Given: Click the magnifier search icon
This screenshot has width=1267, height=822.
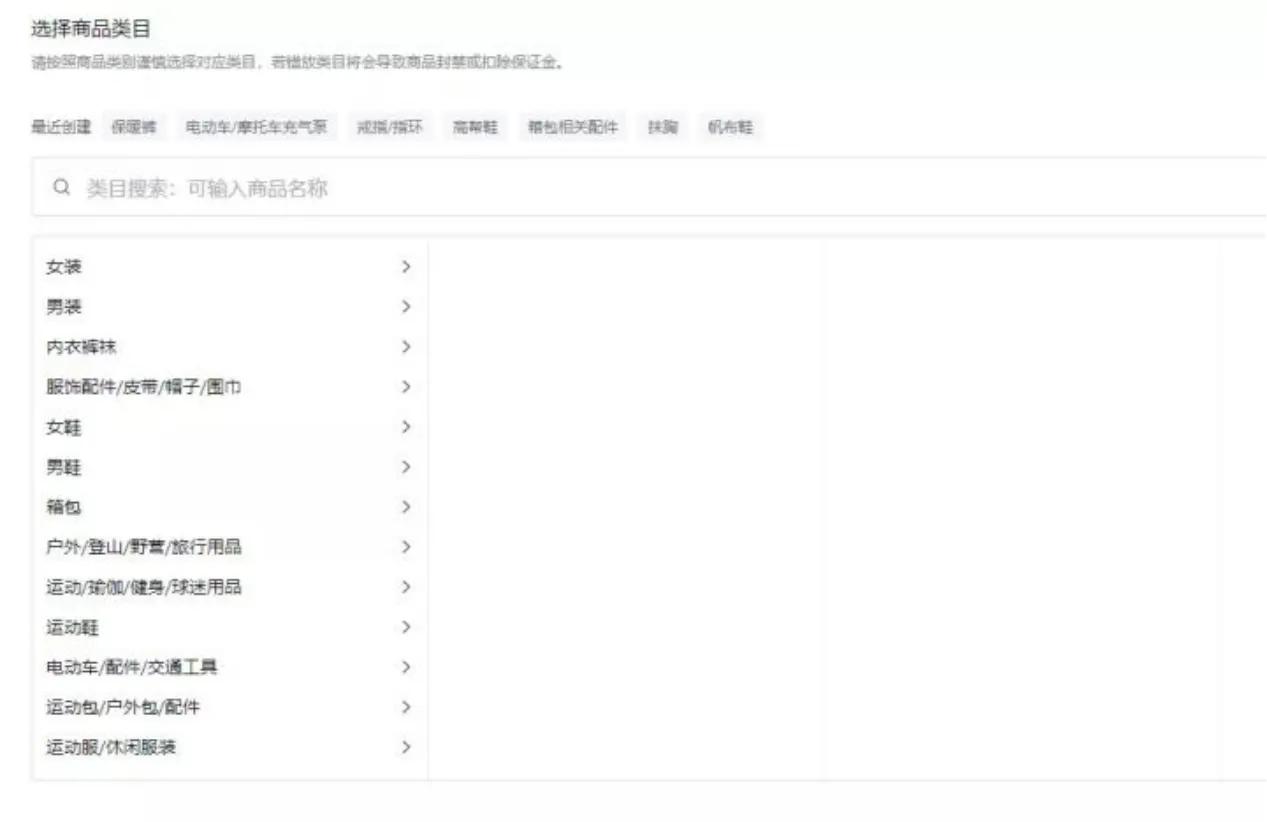Looking at the screenshot, I should [x=60, y=184].
